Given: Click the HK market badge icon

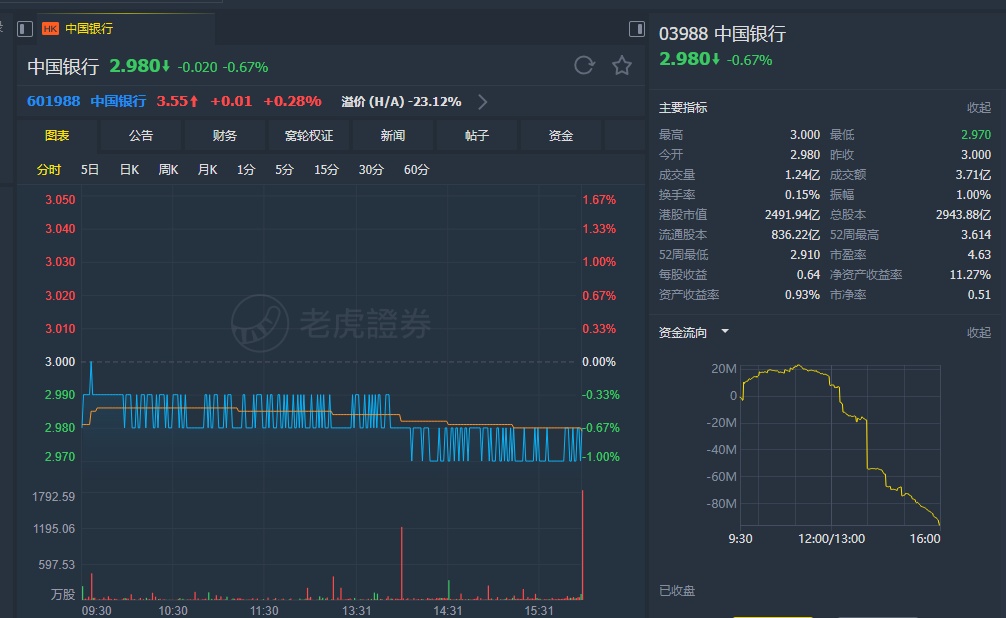Looking at the screenshot, I should pyautogui.click(x=50, y=29).
